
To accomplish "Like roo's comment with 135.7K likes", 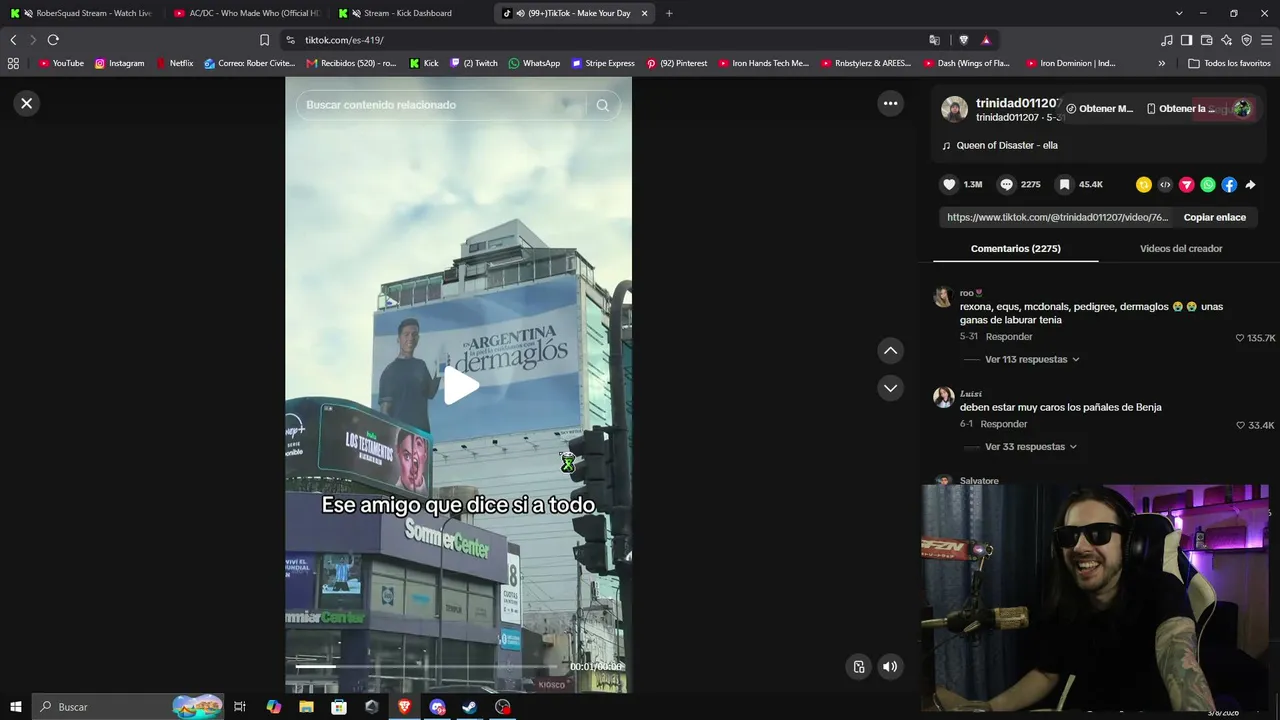I will coord(1241,338).
